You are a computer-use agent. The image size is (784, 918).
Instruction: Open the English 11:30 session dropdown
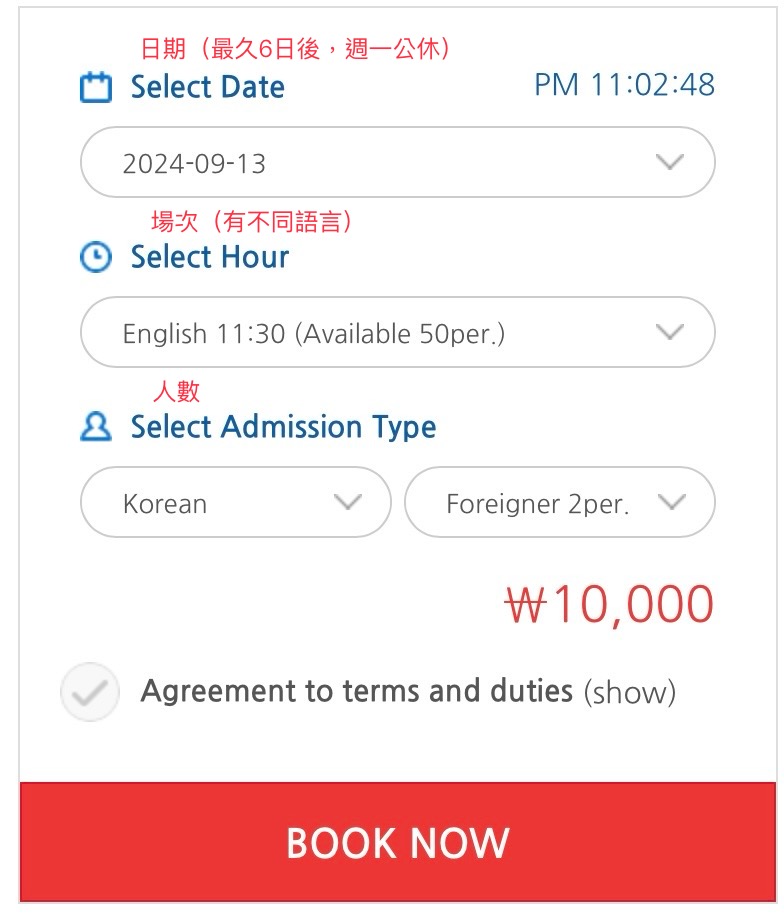click(398, 332)
